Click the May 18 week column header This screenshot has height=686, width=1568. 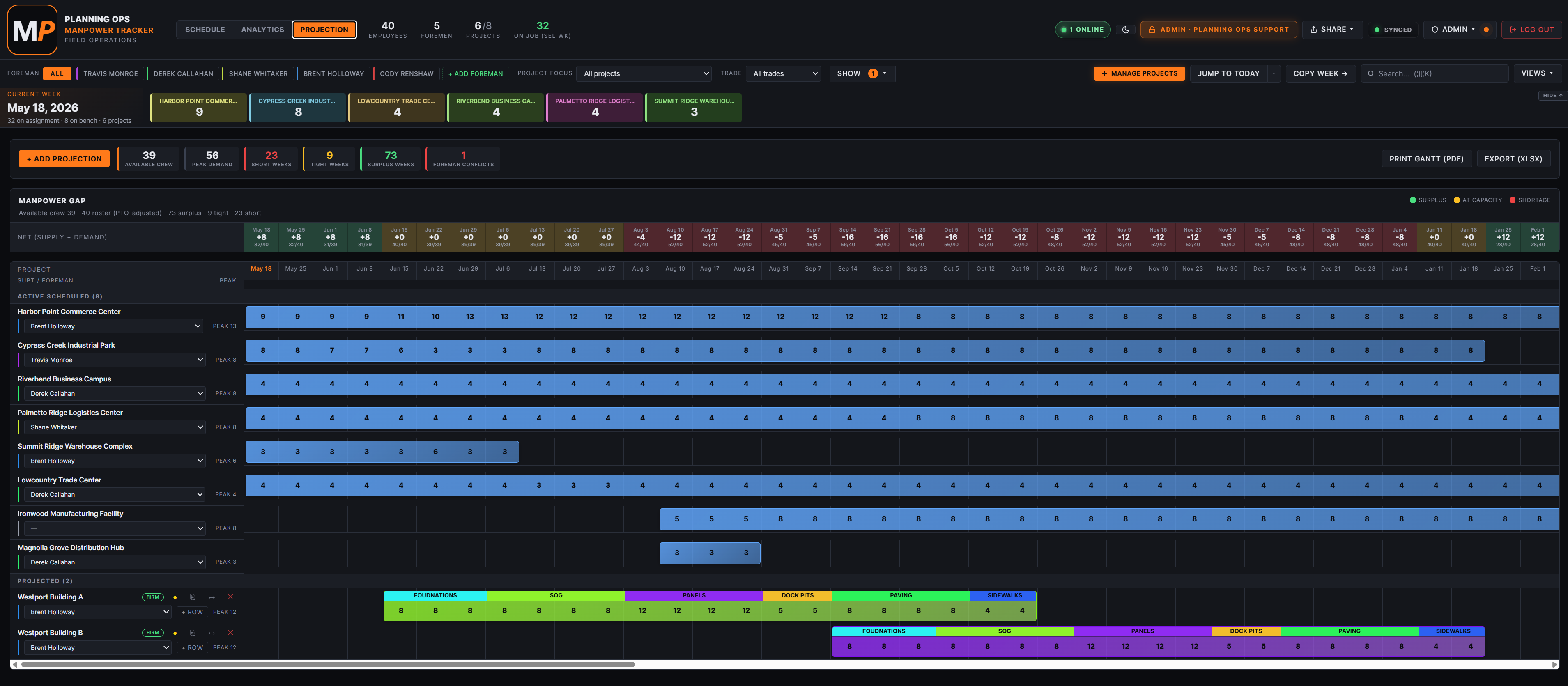261,268
